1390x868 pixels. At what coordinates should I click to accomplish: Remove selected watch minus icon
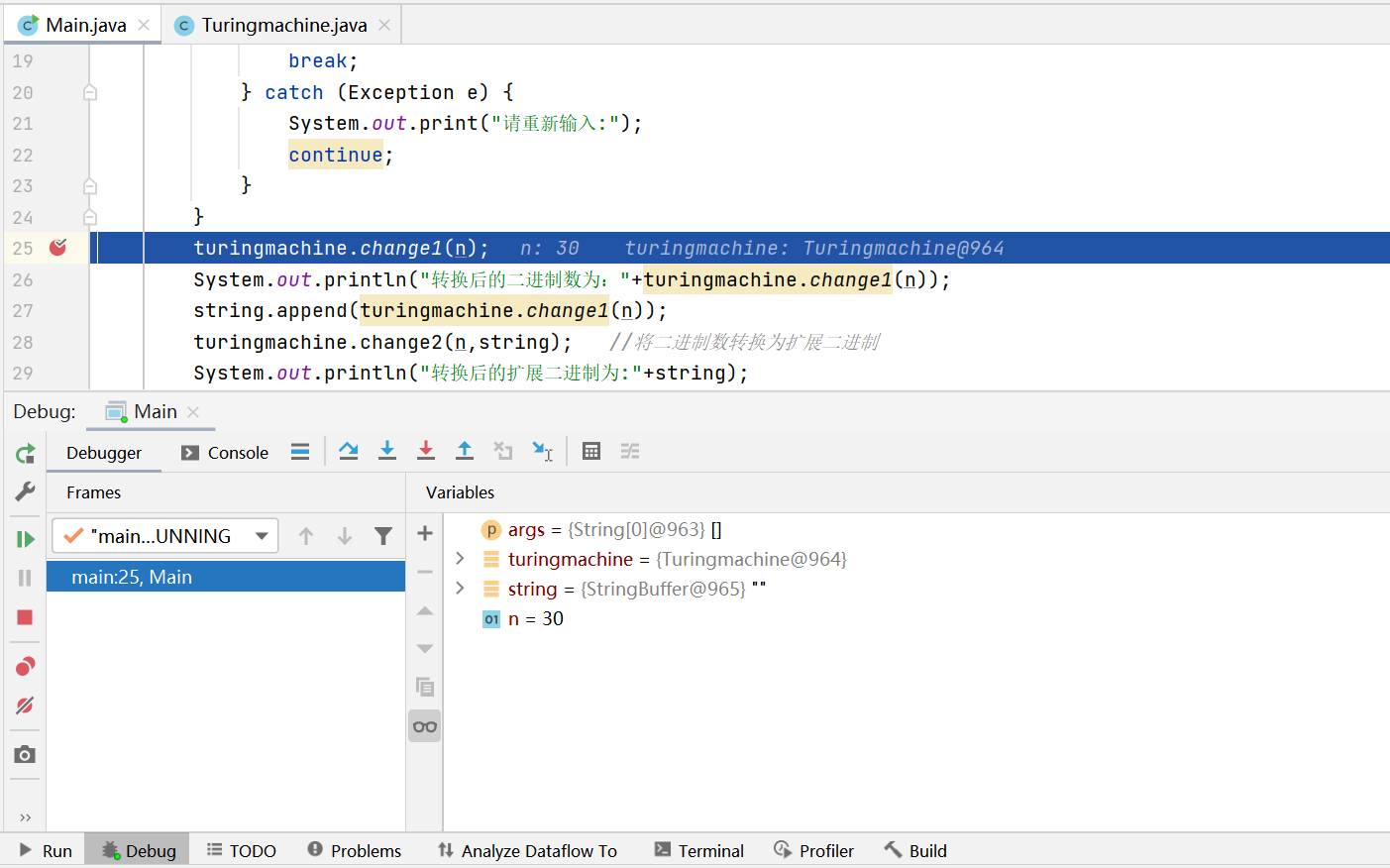click(425, 572)
